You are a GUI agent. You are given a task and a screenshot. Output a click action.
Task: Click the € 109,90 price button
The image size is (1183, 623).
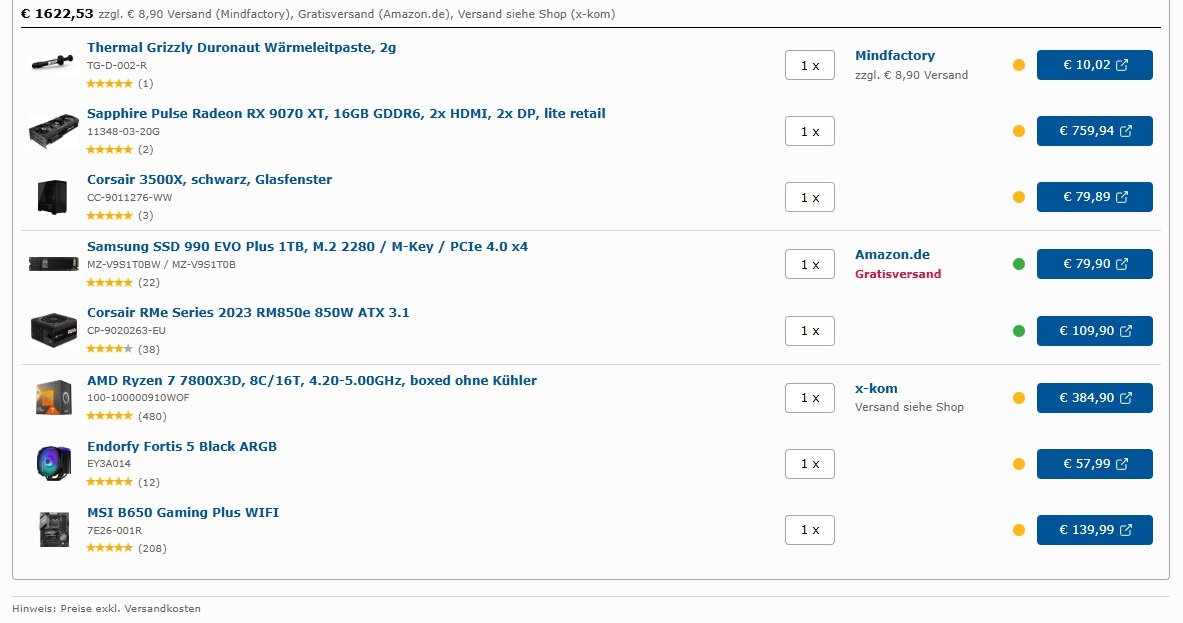click(1095, 330)
